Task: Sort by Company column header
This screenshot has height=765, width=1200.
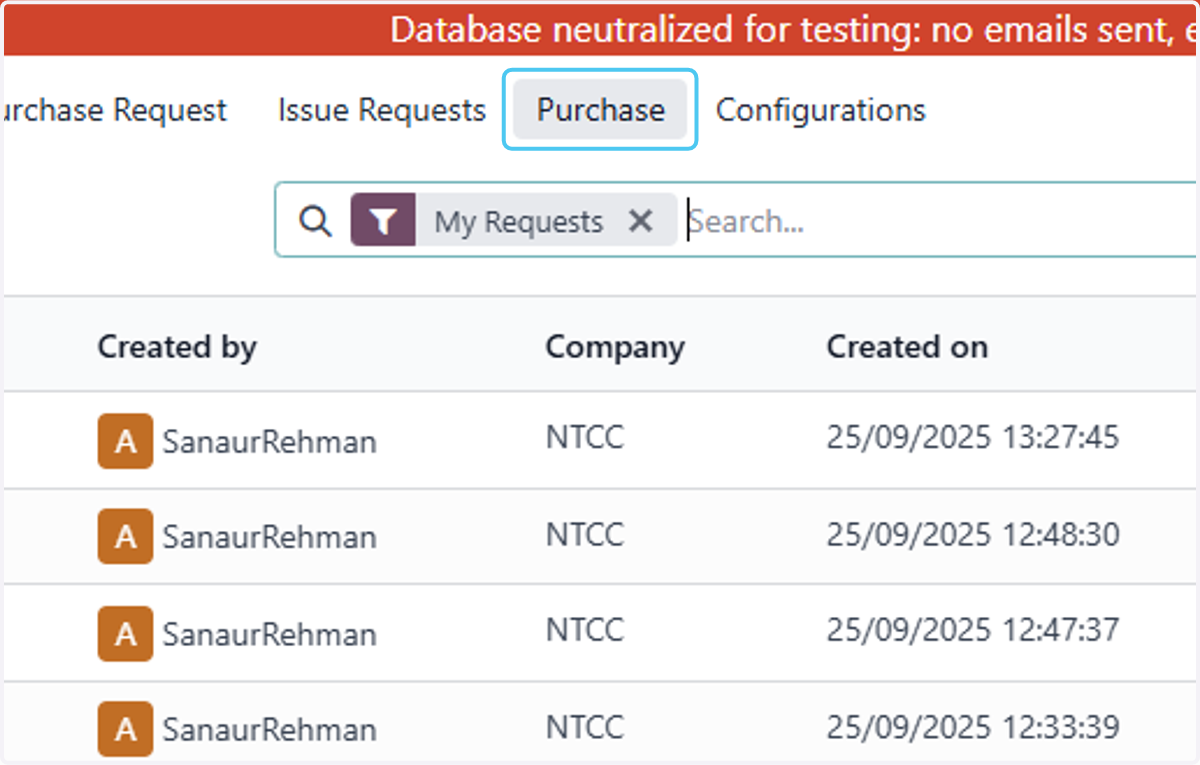Action: 615,348
